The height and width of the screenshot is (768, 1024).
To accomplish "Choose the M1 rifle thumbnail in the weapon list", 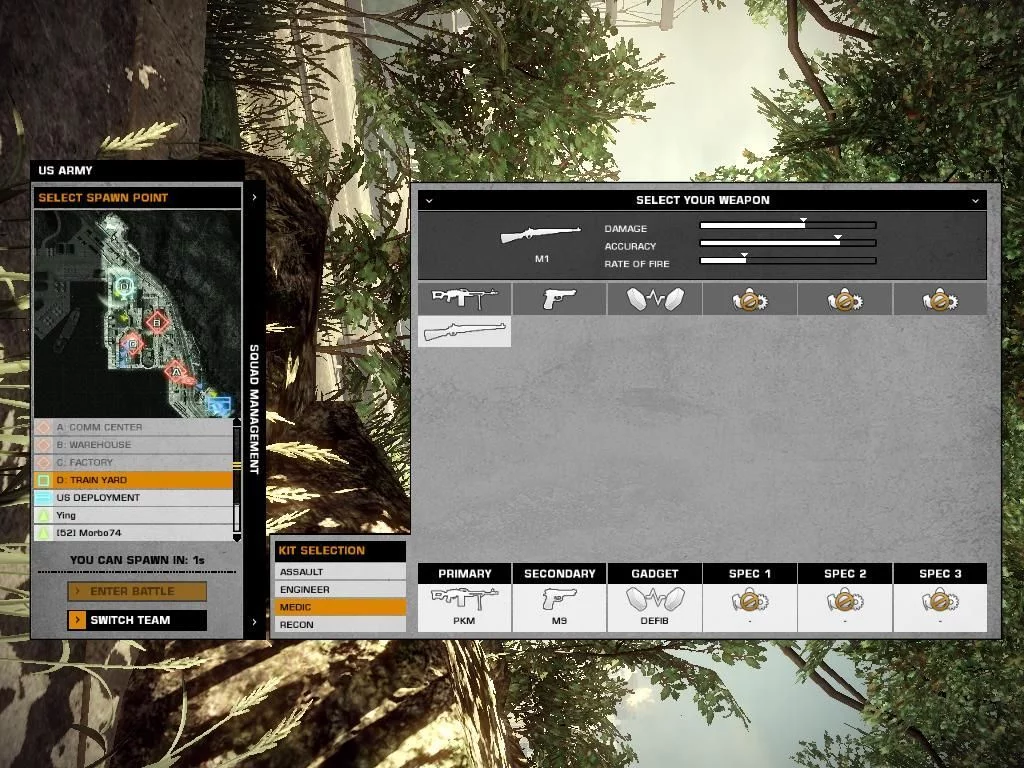I will click(464, 331).
